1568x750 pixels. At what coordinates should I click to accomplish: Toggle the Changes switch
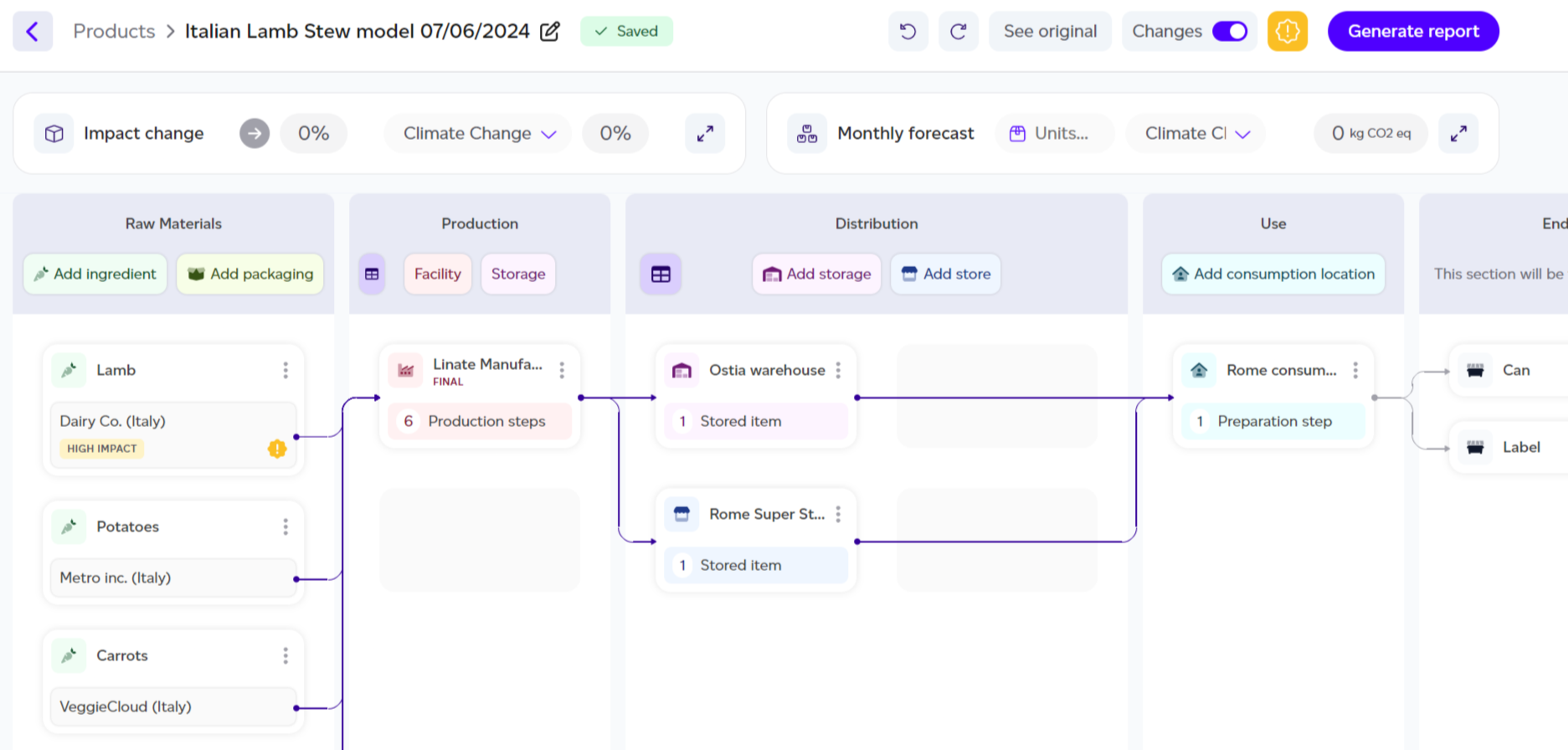click(1230, 31)
